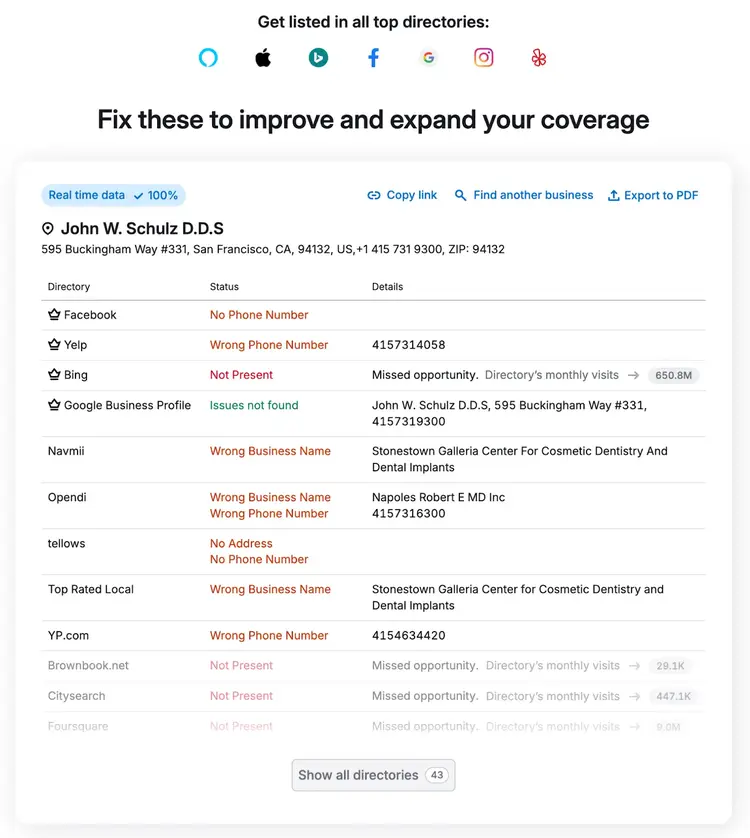
Task: Select Bing directory name in table
Action: point(76,375)
